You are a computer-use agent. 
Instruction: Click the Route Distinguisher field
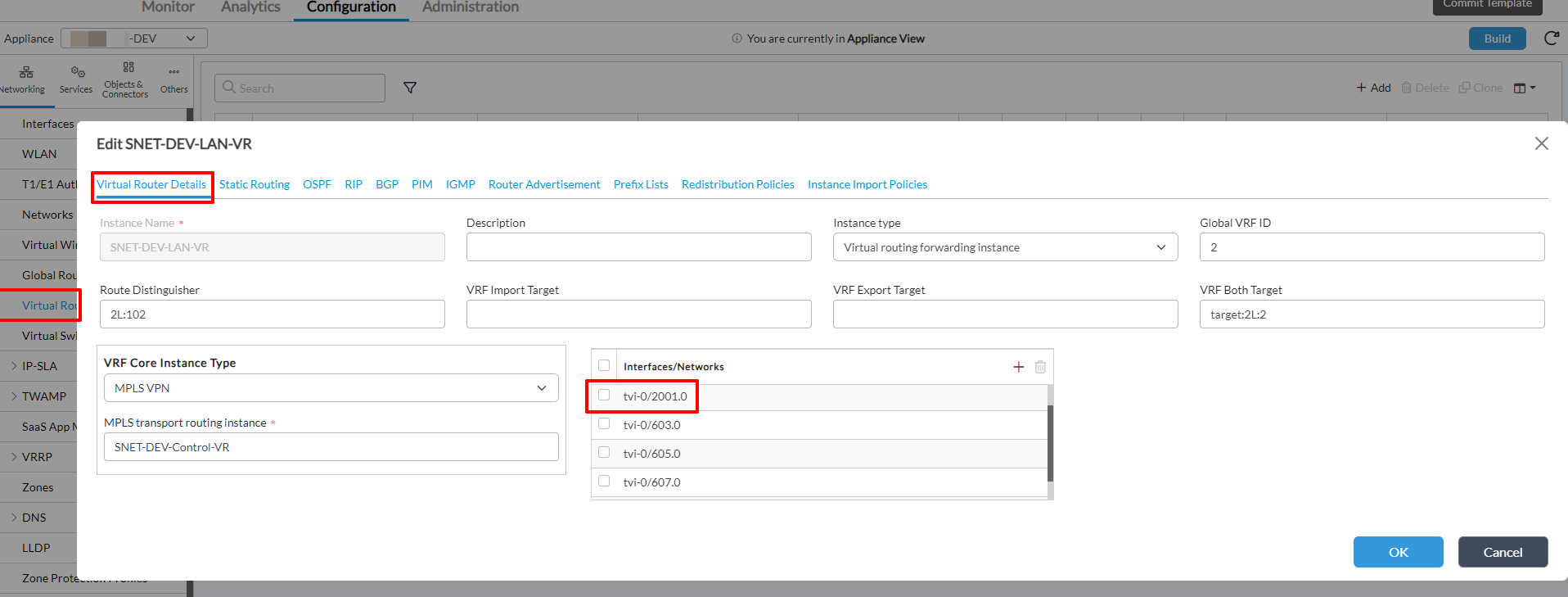tap(272, 314)
